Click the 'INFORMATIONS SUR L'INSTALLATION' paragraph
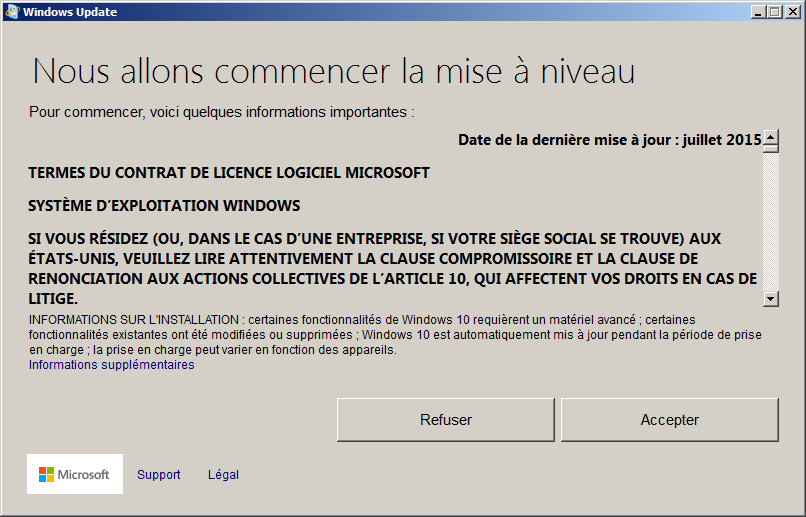806x517 pixels. pyautogui.click(x=395, y=335)
